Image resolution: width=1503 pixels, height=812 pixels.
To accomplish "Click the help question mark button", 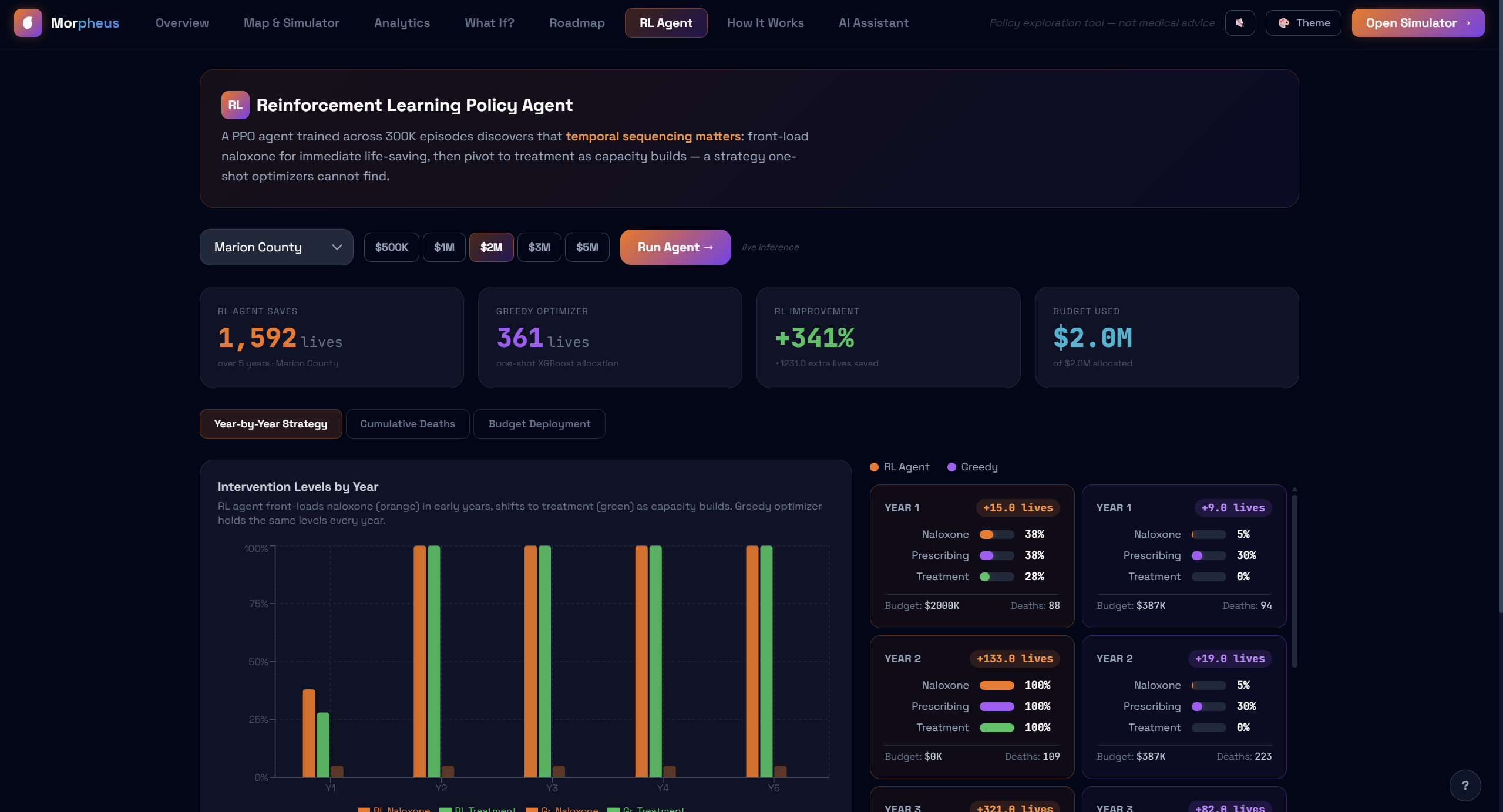I will point(1465,785).
